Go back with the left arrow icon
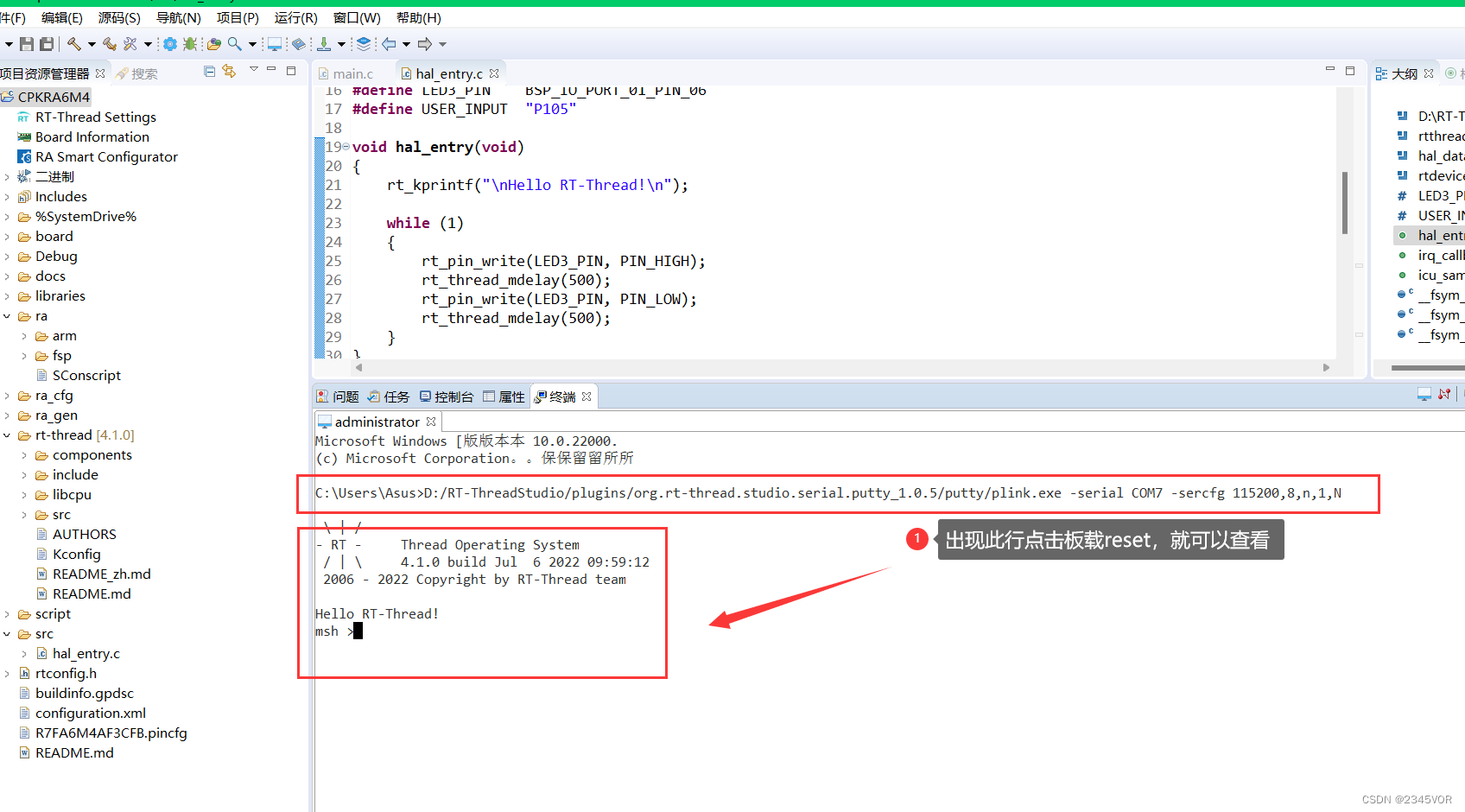Image resolution: width=1465 pixels, height=812 pixels. [x=389, y=44]
